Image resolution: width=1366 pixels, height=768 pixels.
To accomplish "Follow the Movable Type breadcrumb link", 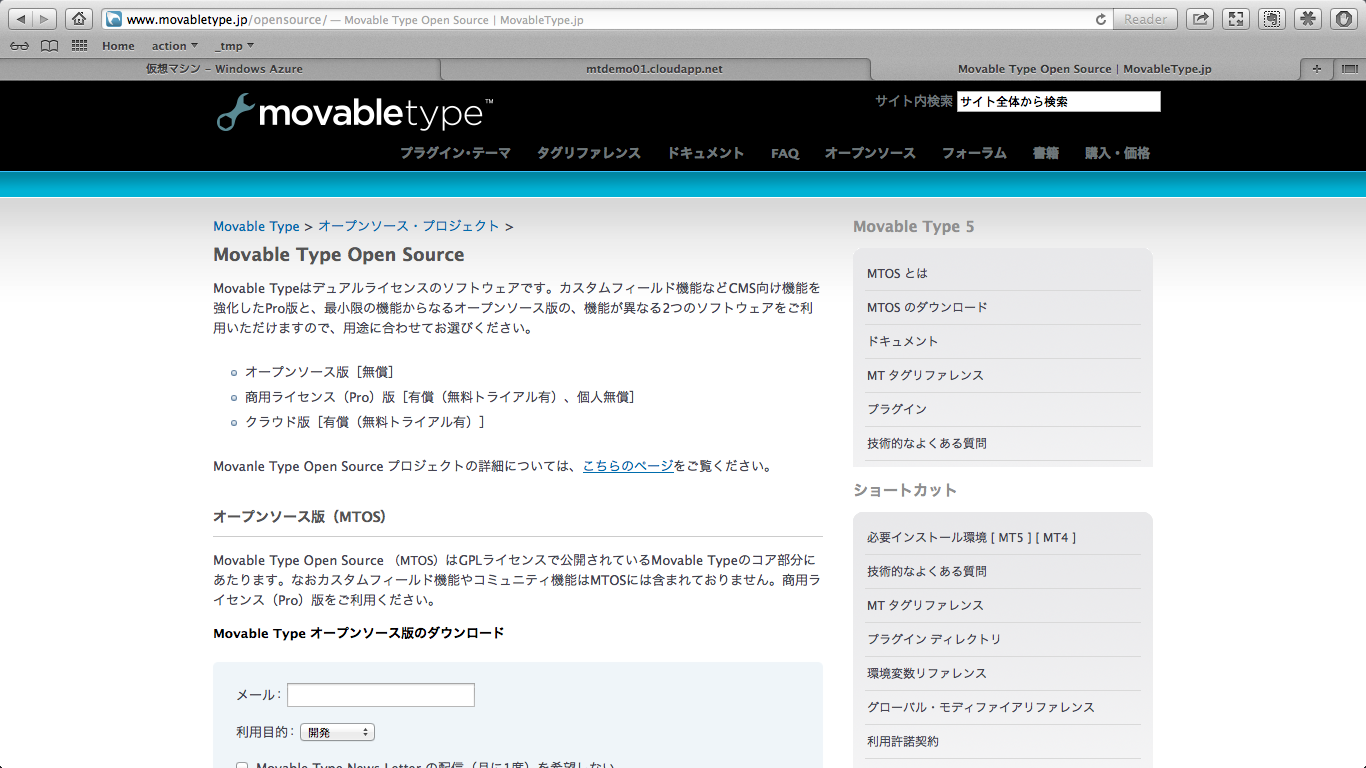I will pyautogui.click(x=256, y=226).
